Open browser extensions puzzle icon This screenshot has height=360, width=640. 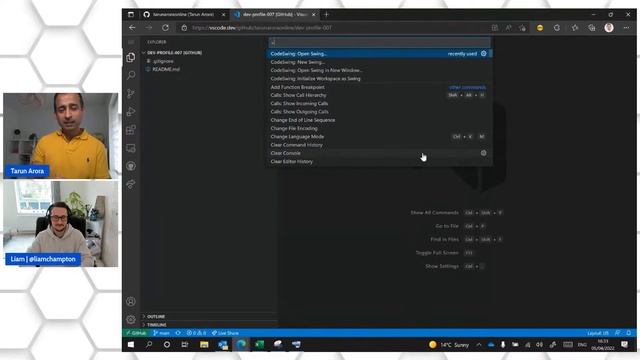pos(557,28)
